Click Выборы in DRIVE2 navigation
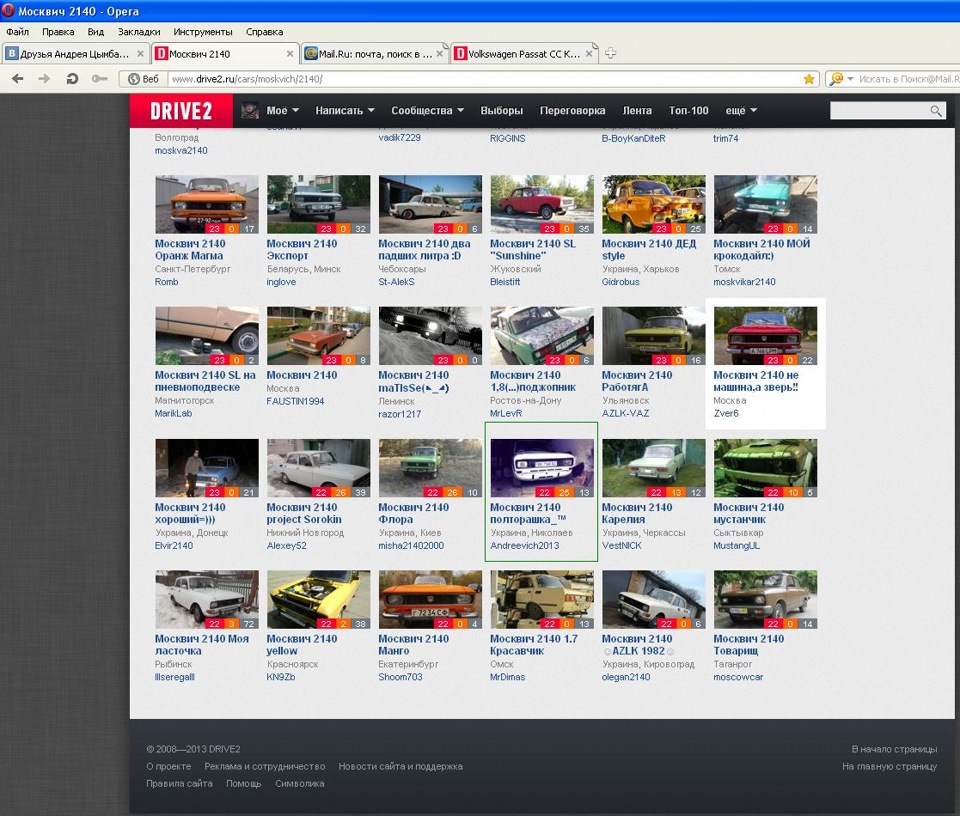Screen dimensions: 960x816 tap(501, 111)
